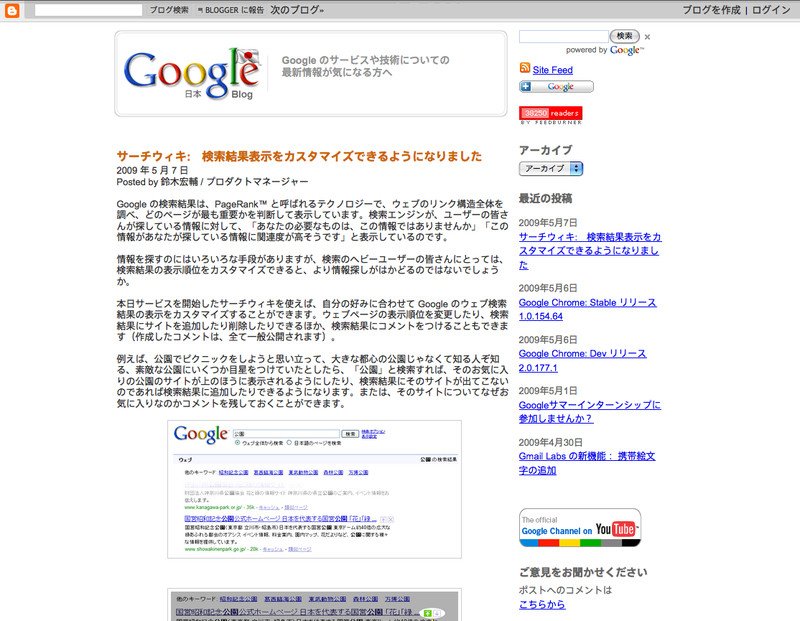Click the 最近の投稿 sidebar heading

pyautogui.click(x=545, y=198)
